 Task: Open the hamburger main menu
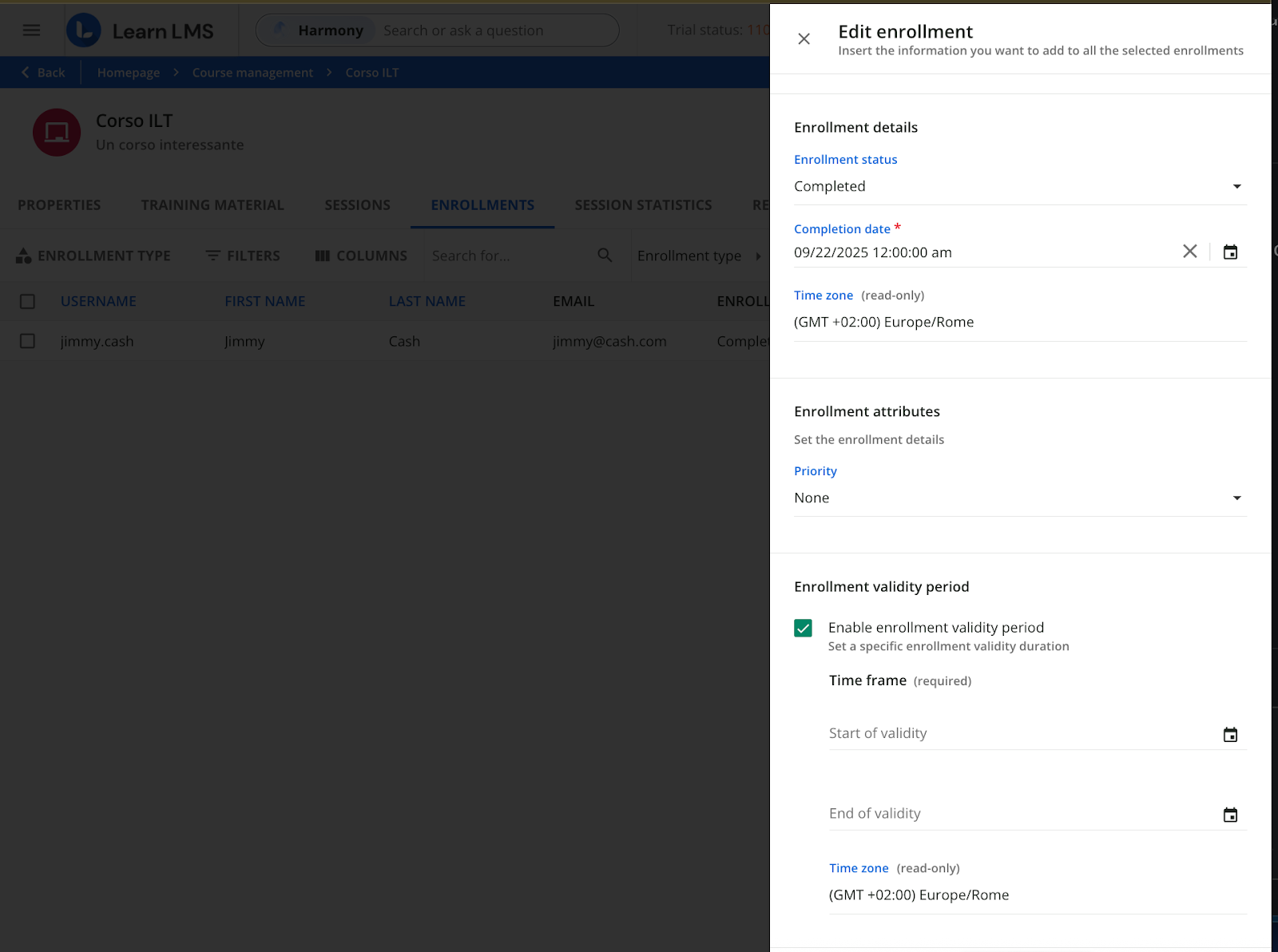[32, 30]
